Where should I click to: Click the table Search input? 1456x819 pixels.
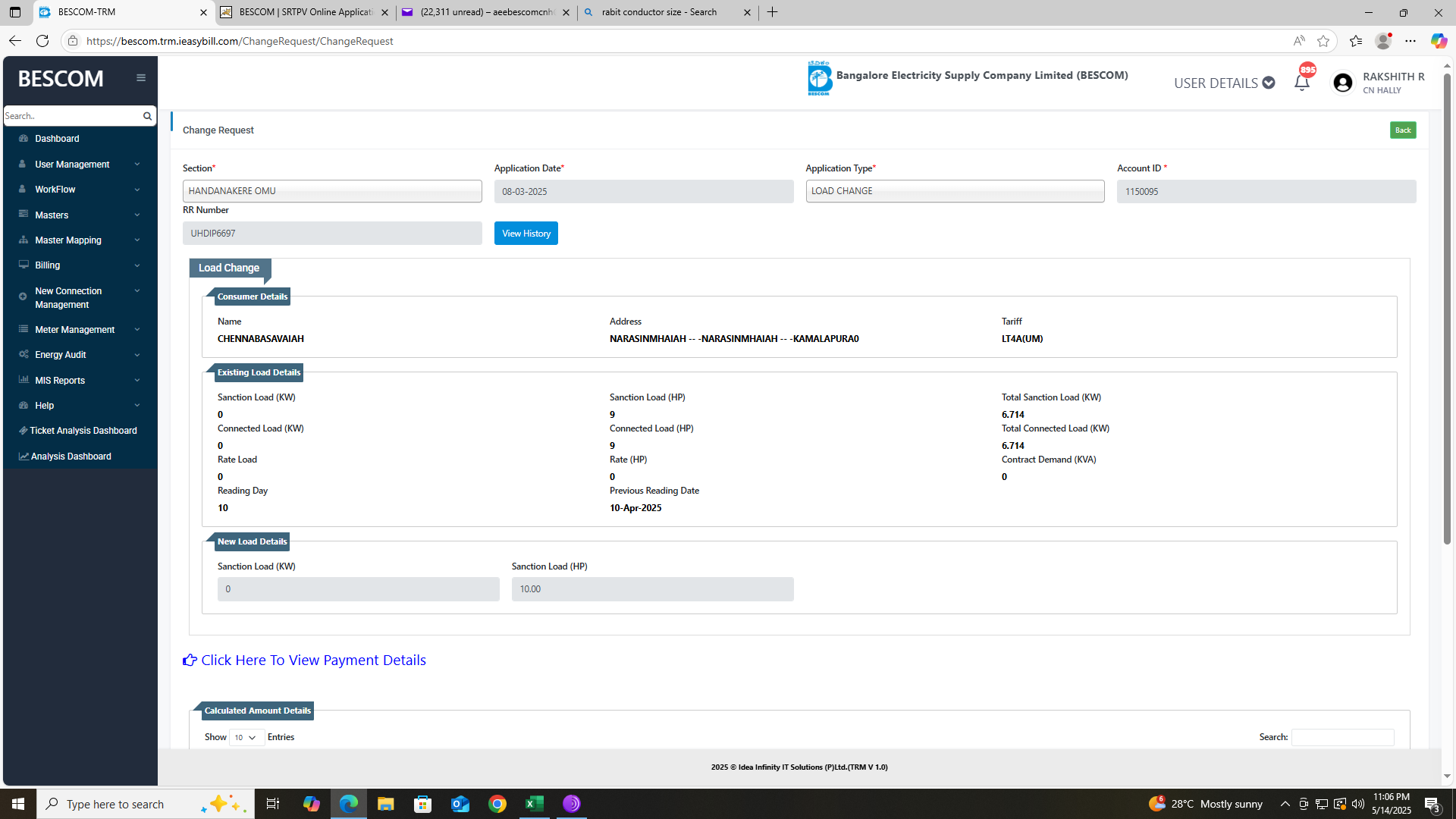(x=1342, y=737)
